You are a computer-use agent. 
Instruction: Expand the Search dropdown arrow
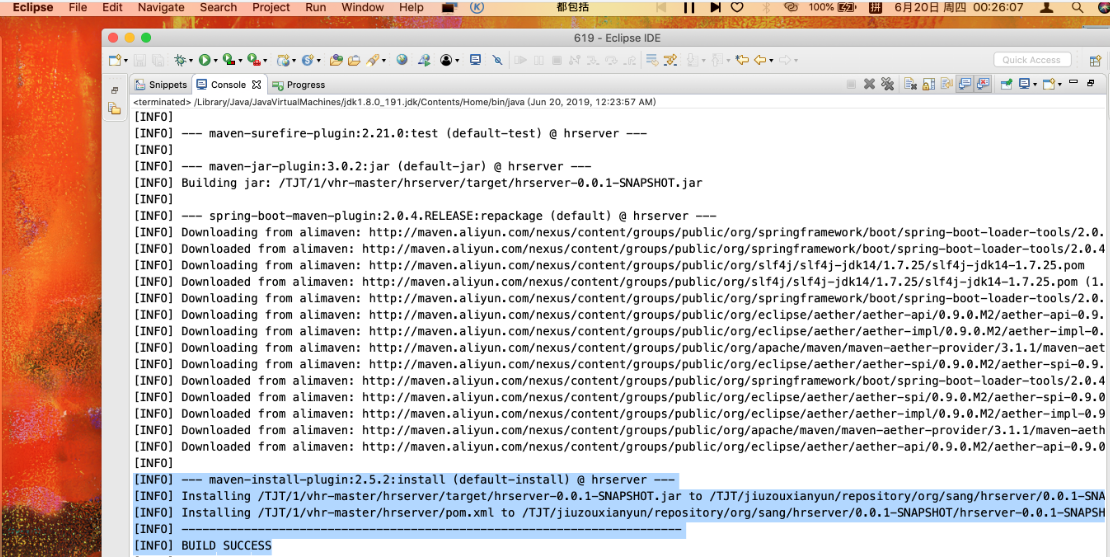coord(384,61)
